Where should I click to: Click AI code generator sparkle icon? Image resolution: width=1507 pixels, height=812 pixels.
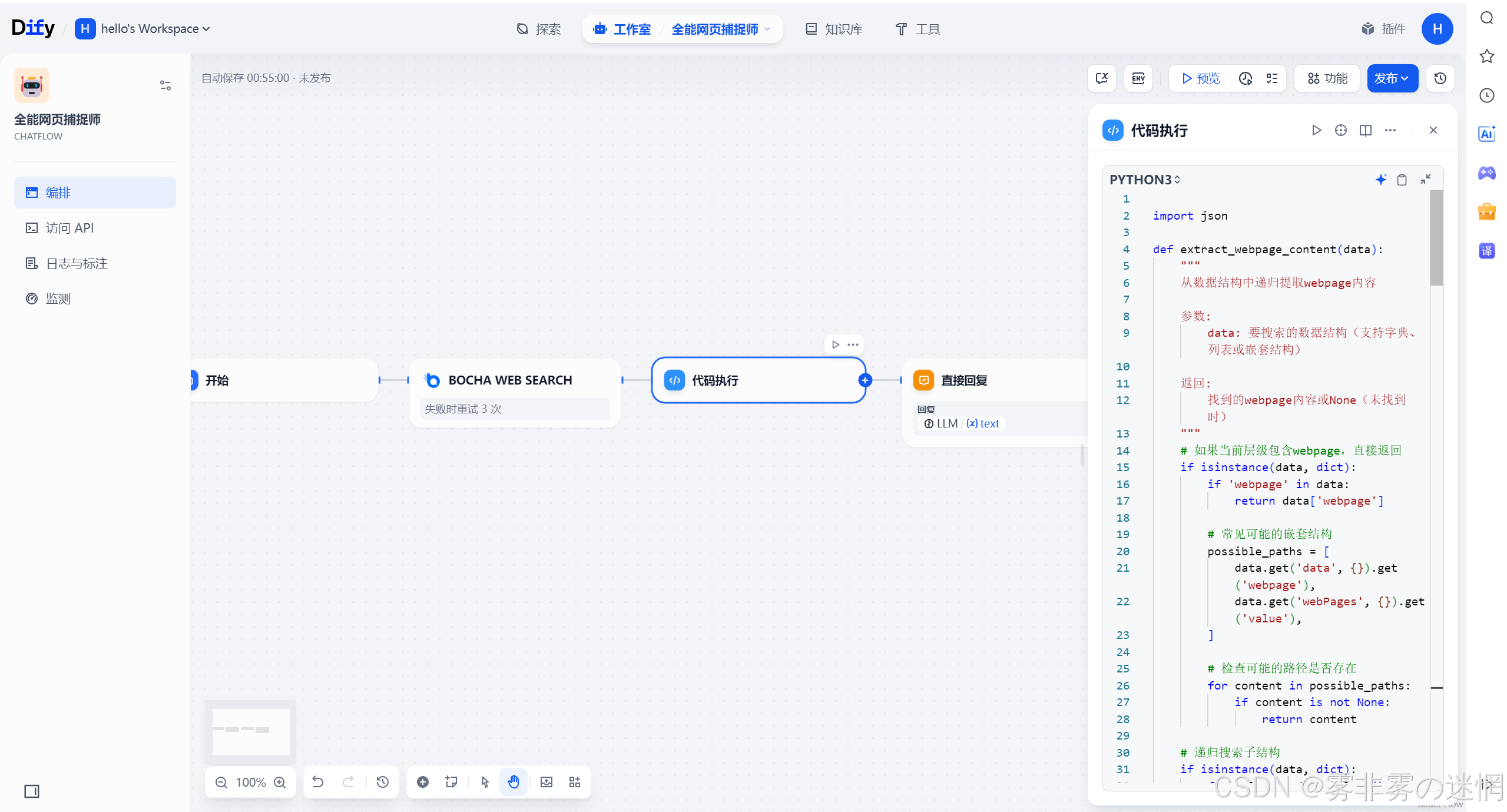point(1381,180)
